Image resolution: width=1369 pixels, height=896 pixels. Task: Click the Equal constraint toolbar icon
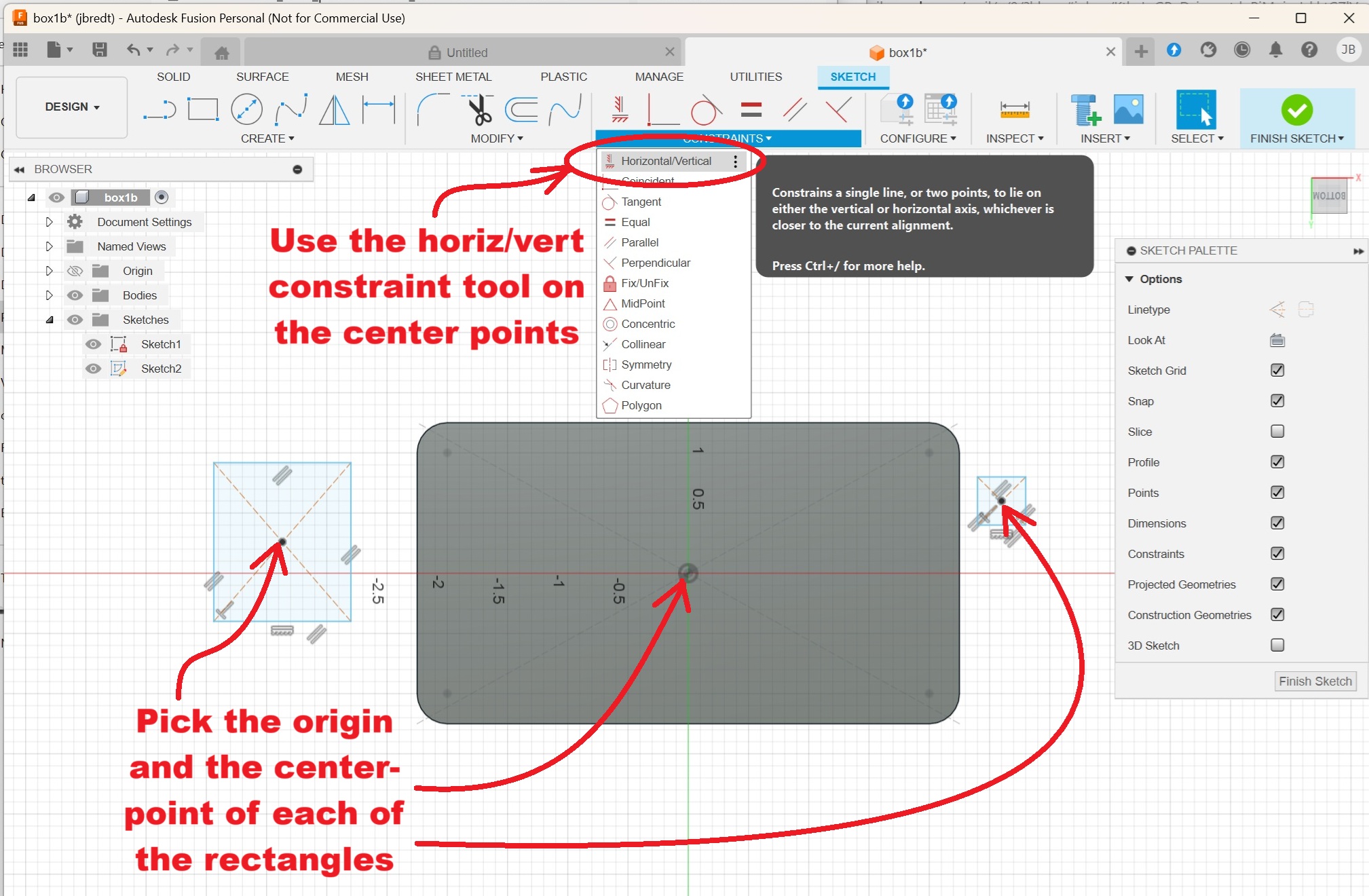751,109
